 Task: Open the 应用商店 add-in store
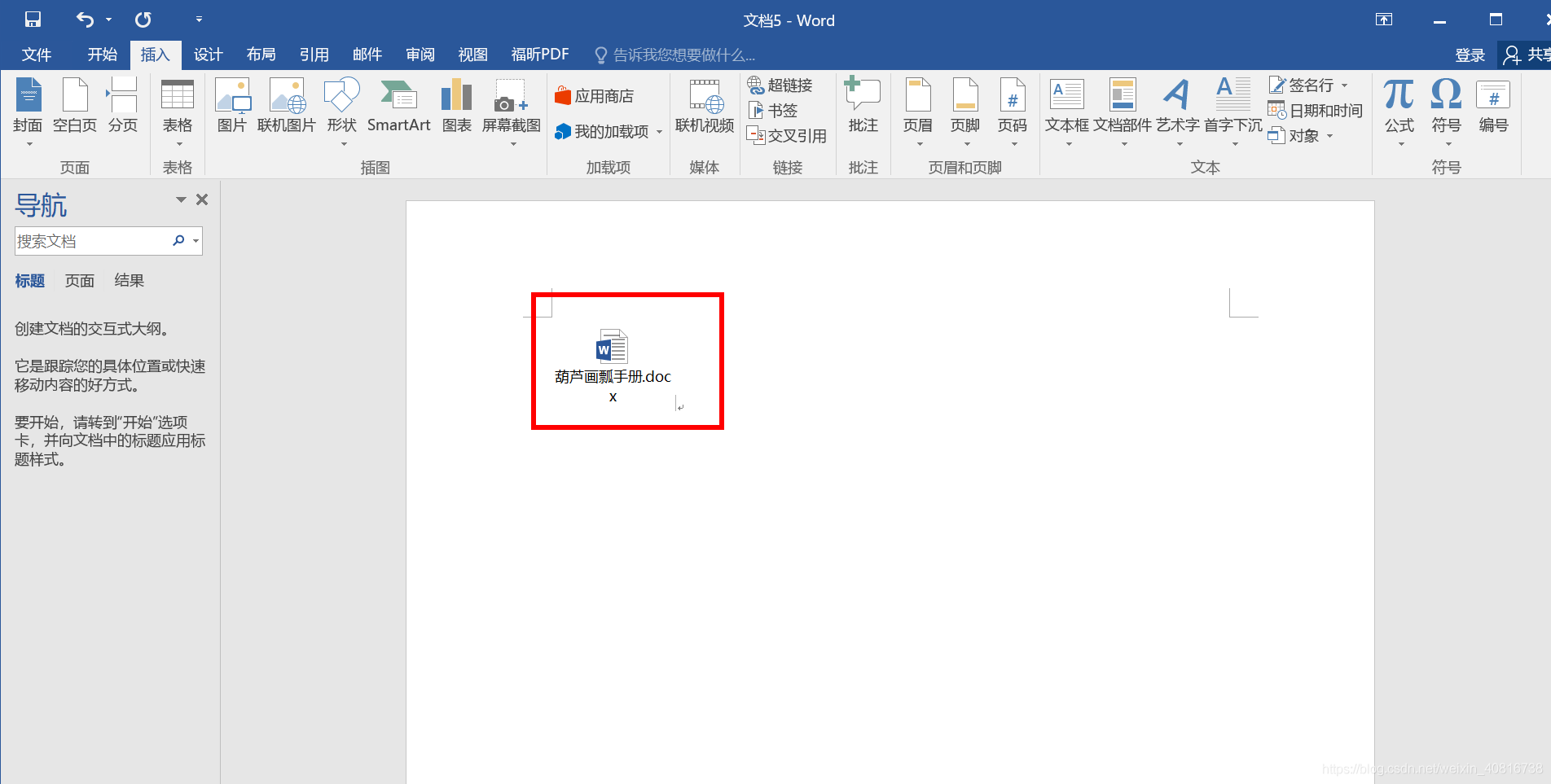point(594,96)
